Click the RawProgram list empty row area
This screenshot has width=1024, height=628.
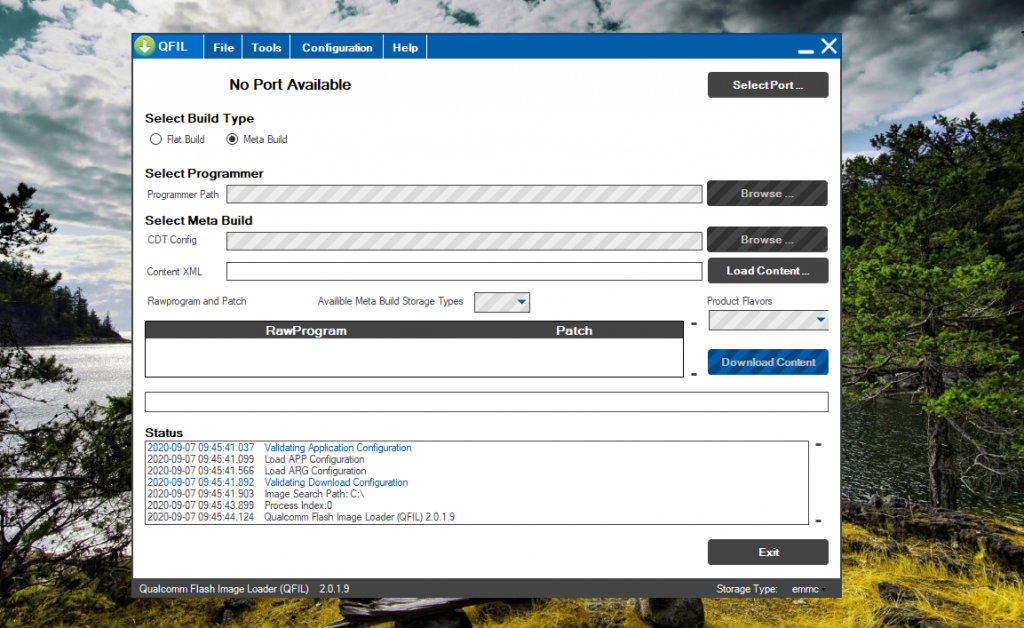414,357
